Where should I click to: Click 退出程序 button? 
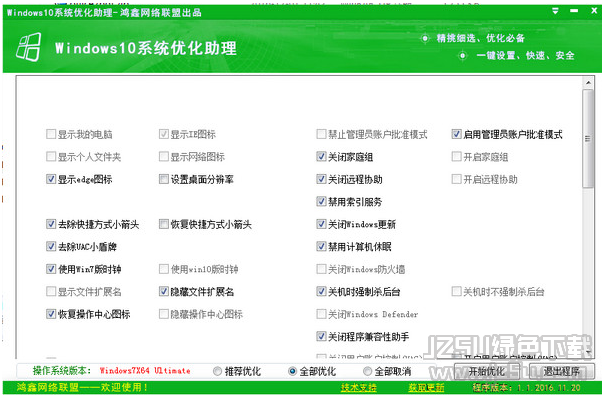(x=561, y=371)
